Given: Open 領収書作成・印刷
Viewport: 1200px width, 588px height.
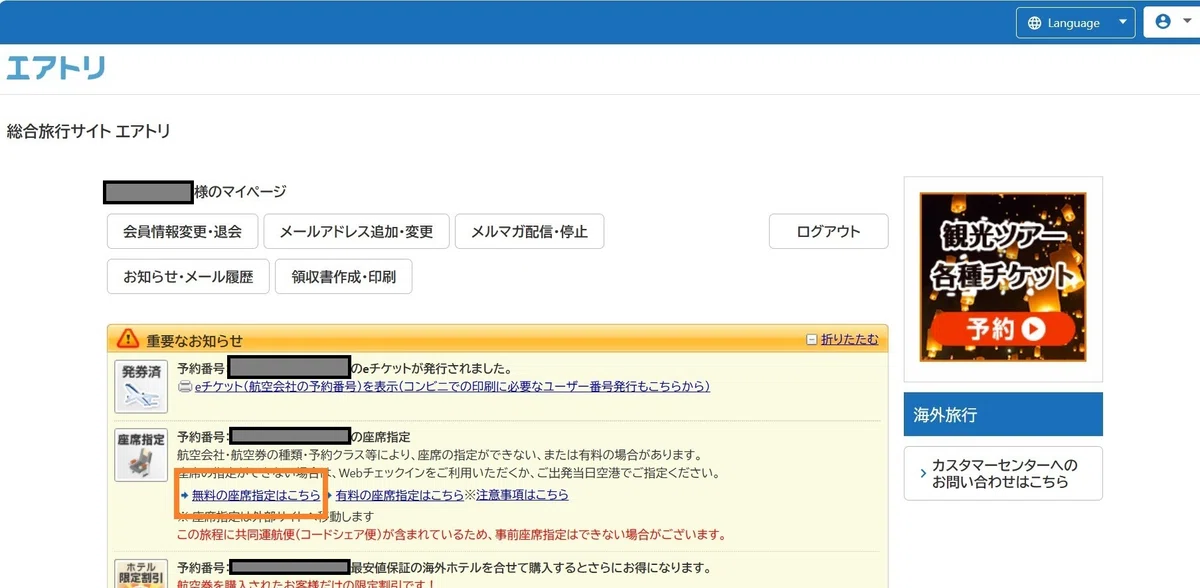Looking at the screenshot, I should [343, 277].
